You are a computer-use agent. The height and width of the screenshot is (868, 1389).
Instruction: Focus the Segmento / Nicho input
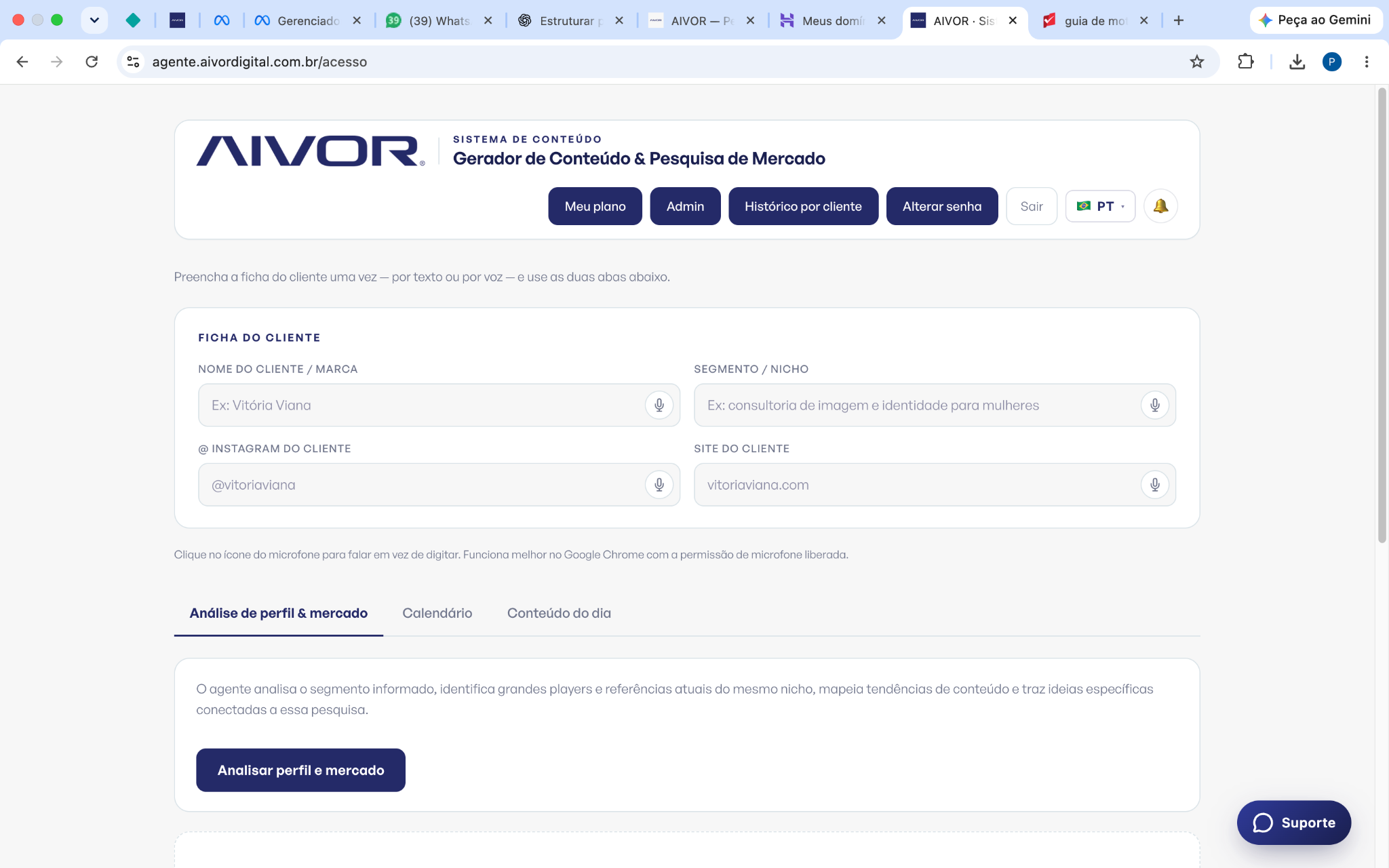[x=935, y=406]
